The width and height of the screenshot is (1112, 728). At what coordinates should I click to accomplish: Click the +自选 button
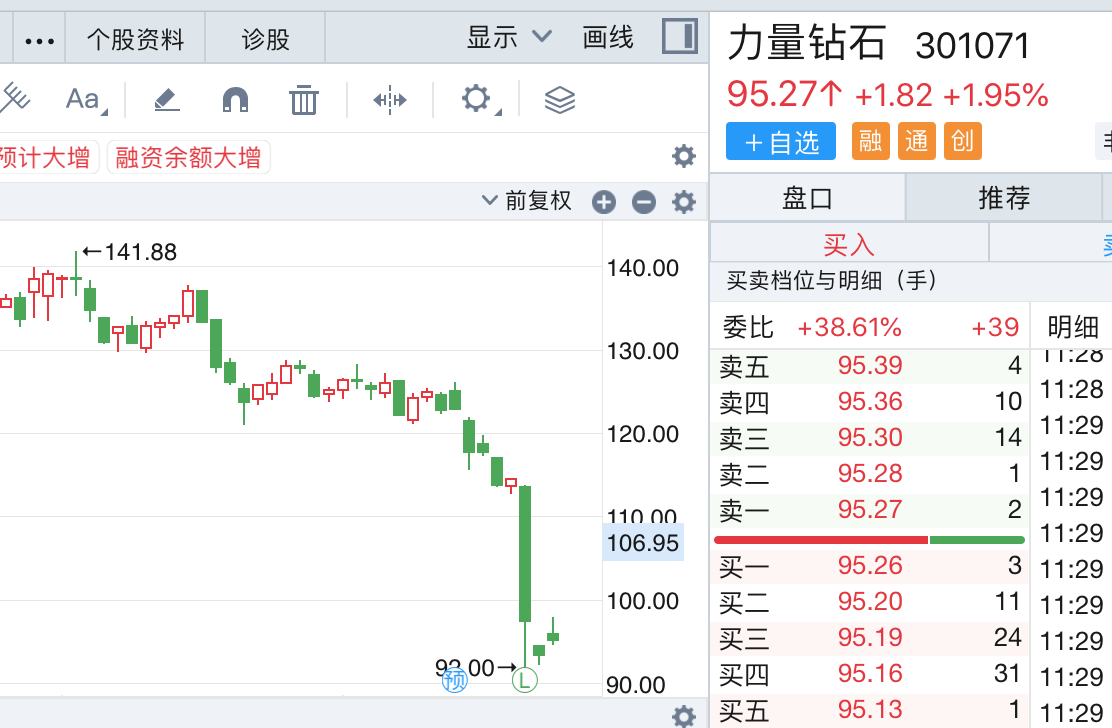(781, 142)
